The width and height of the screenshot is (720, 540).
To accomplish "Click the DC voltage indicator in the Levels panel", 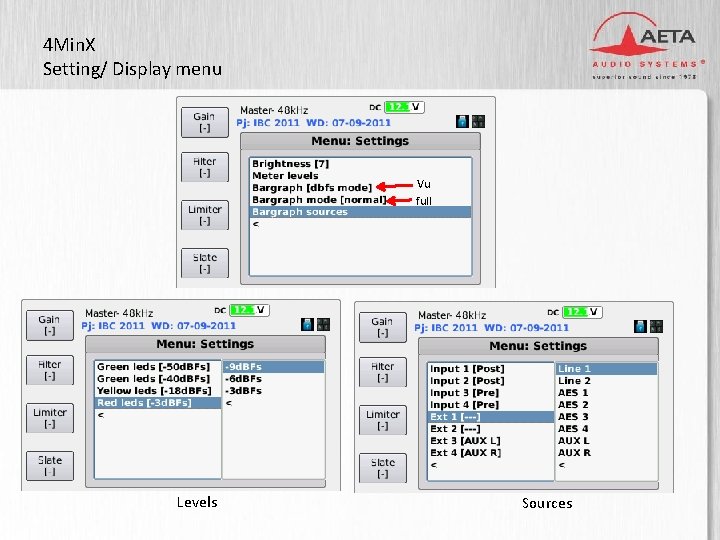I will (x=249, y=310).
